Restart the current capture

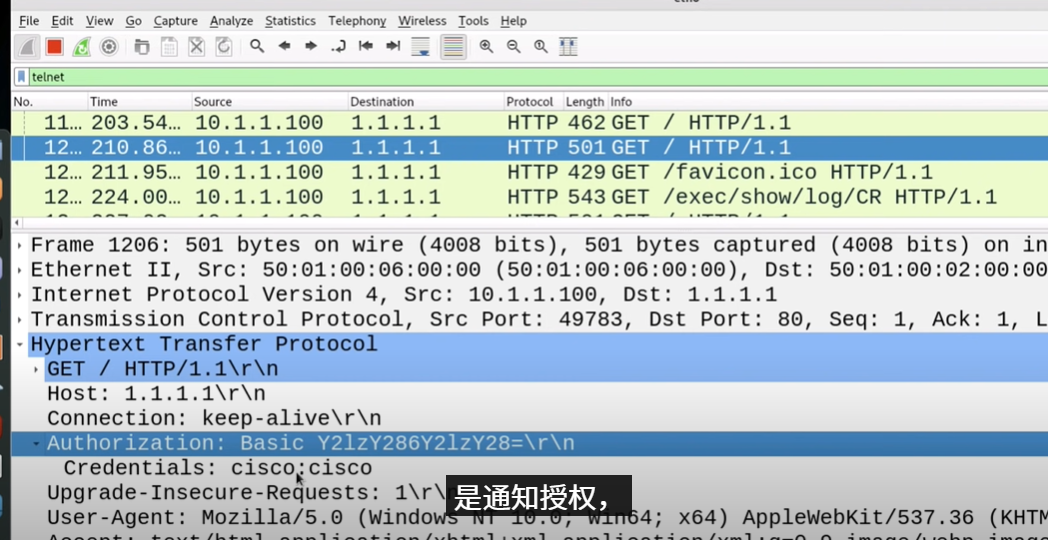pos(82,47)
